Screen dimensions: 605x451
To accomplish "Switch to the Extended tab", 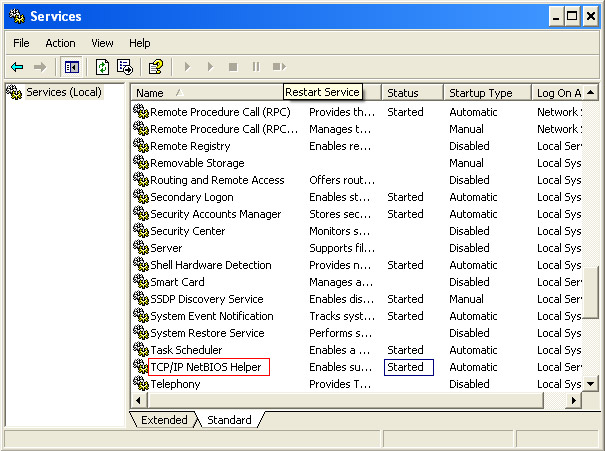I will [164, 420].
